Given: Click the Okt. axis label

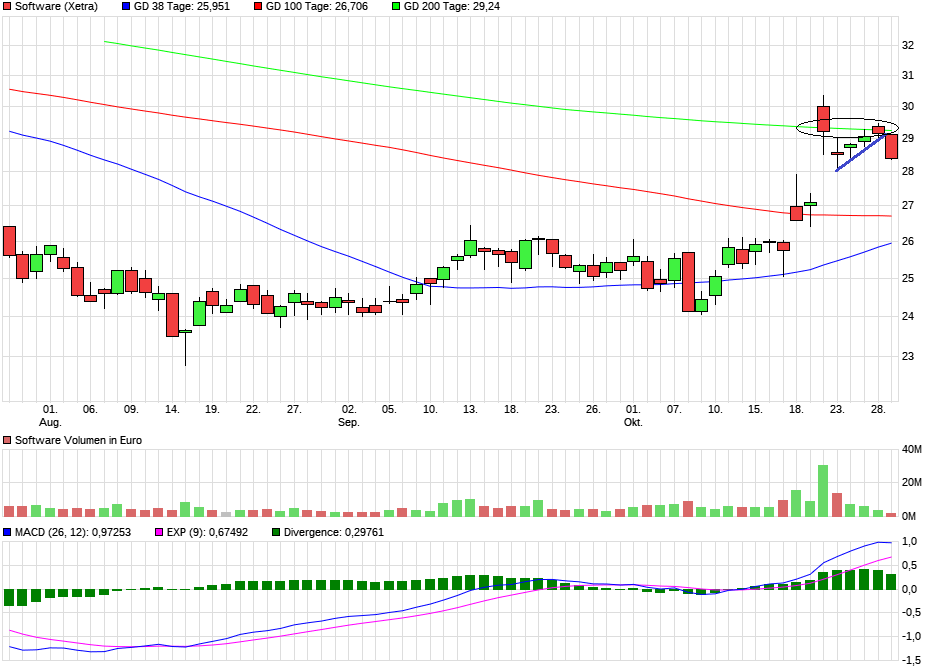Looking at the screenshot, I should [634, 423].
